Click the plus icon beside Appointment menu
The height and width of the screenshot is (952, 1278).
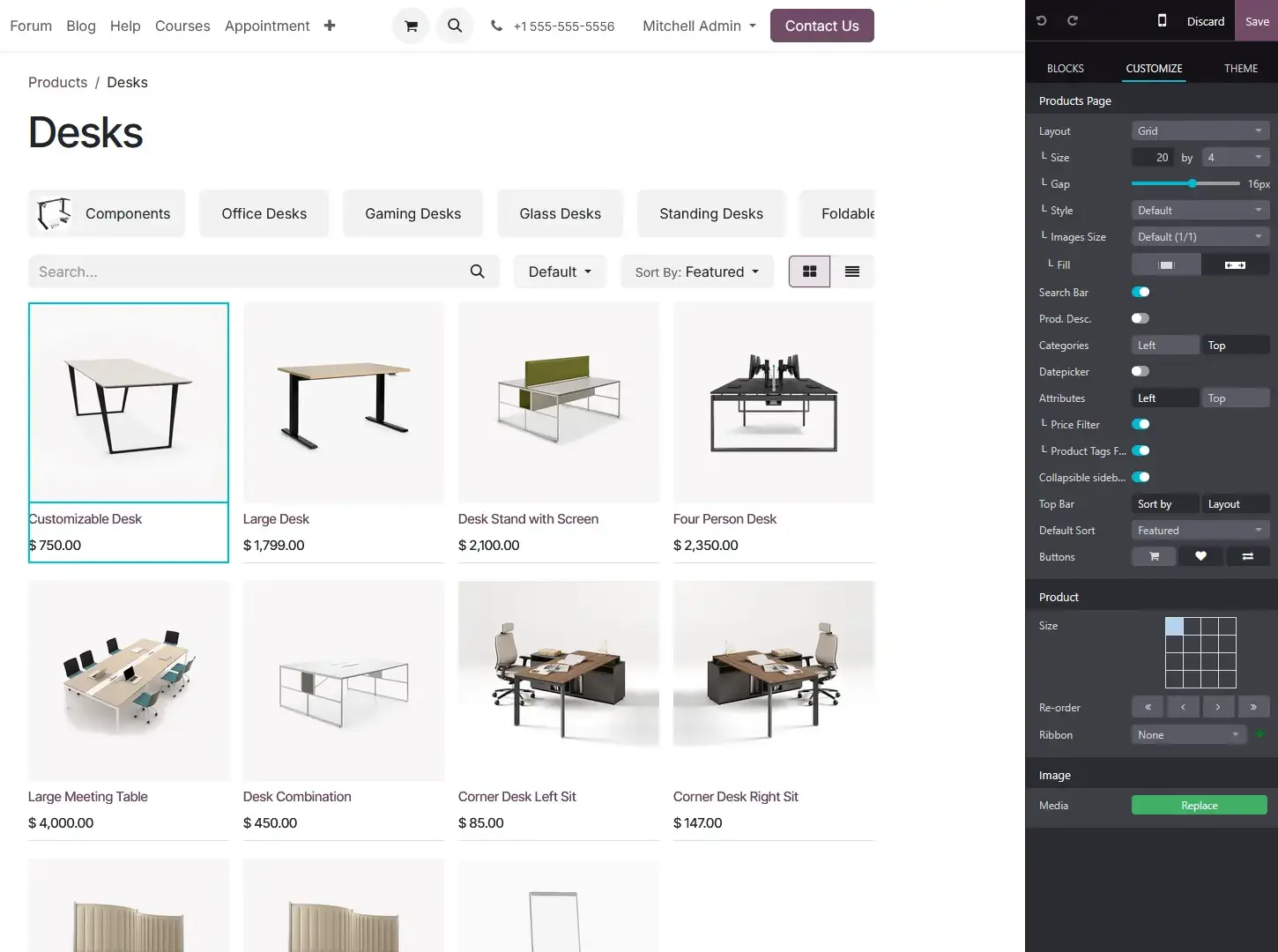point(330,26)
